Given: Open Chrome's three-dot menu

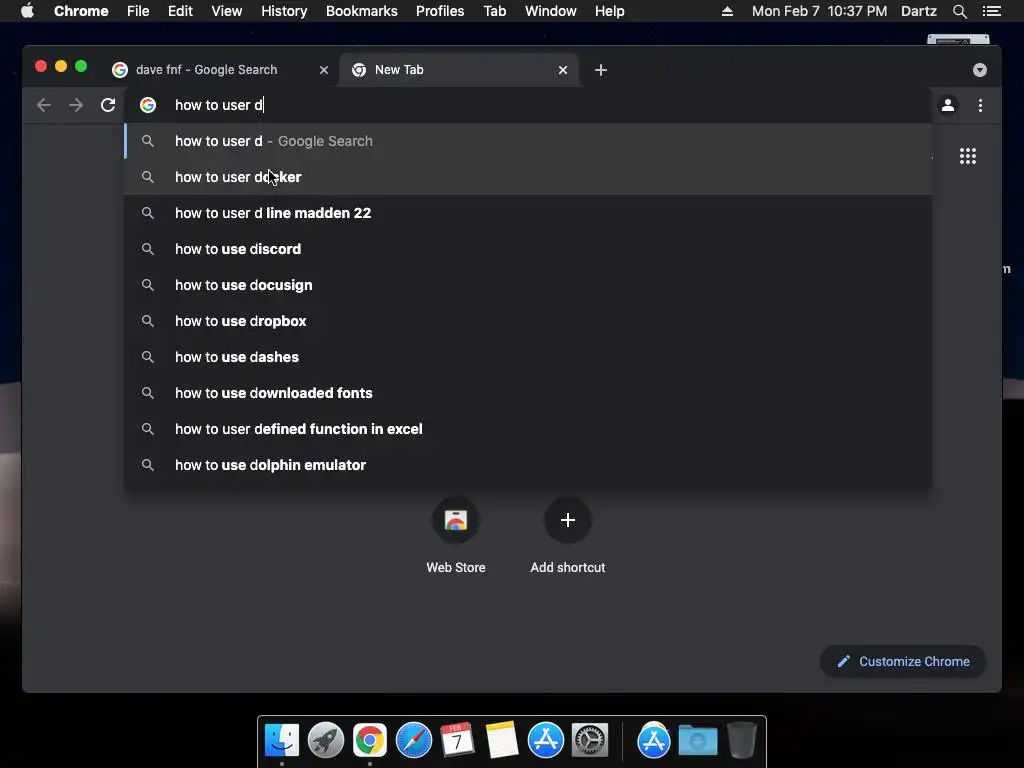Looking at the screenshot, I should point(980,105).
